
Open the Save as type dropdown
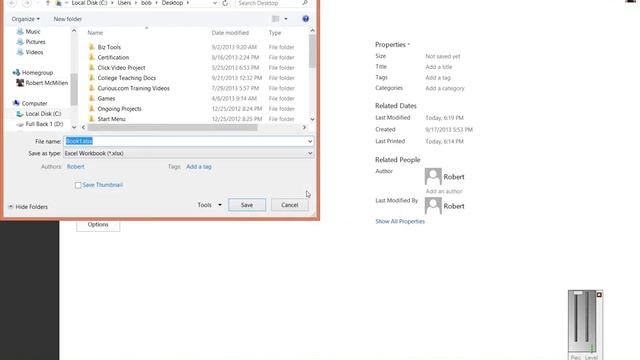pos(189,153)
